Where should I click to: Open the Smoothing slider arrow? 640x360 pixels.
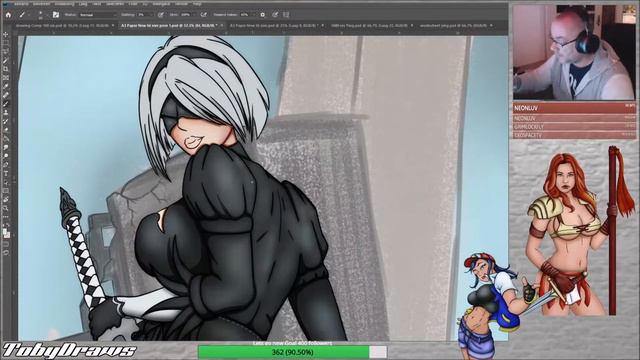pyautogui.click(x=254, y=15)
